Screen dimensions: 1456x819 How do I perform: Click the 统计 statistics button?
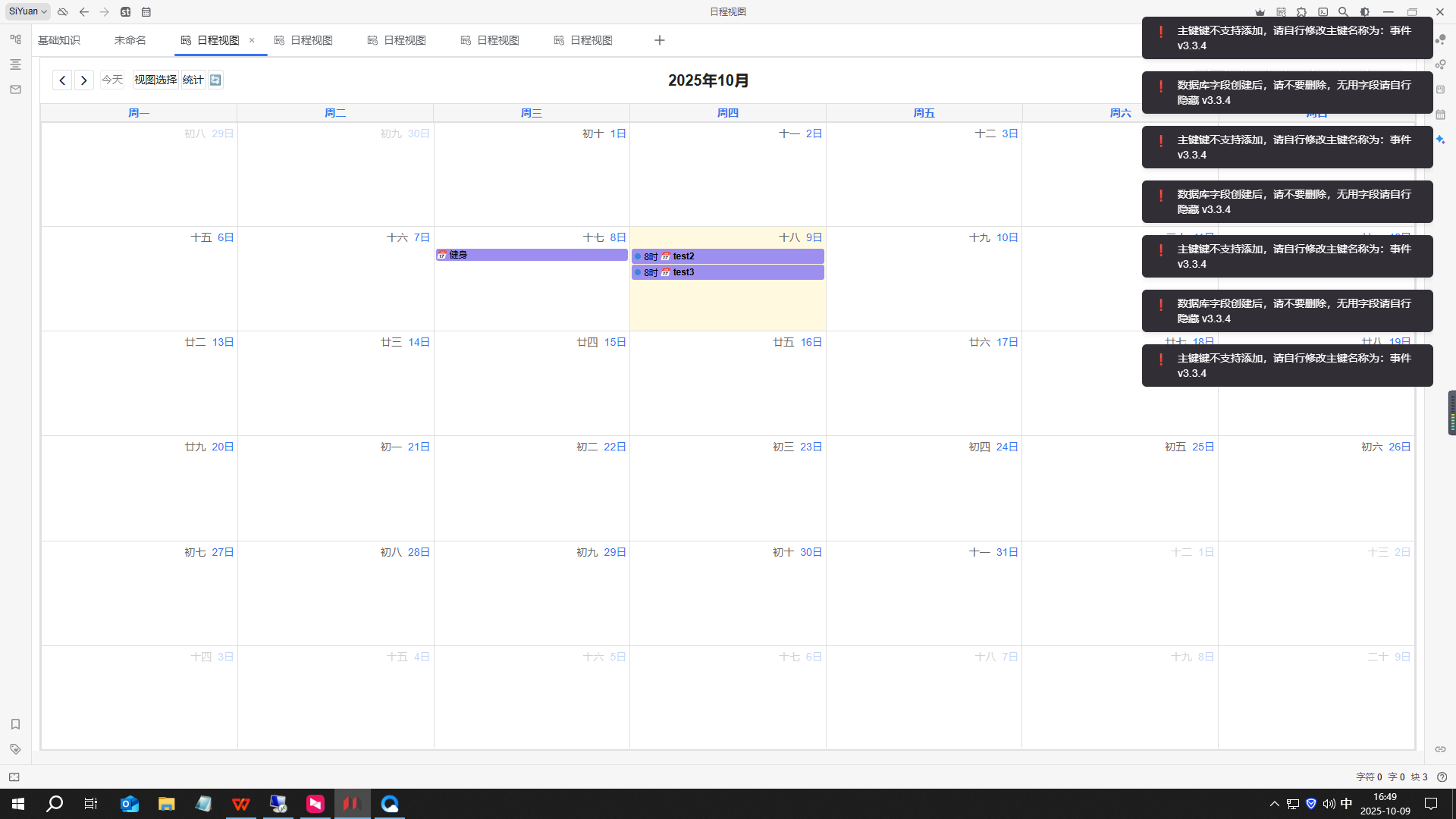(x=193, y=80)
